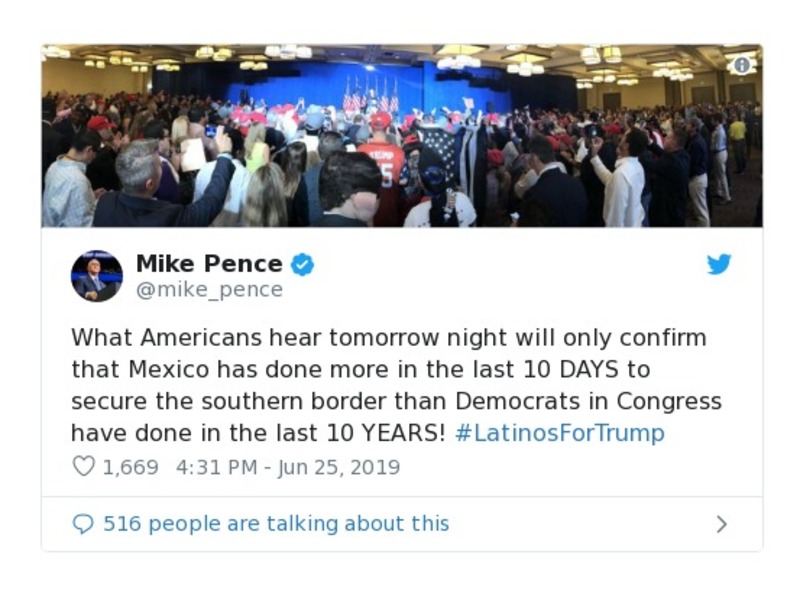Viewport: 800px width, 590px height.
Task: Open Twitter via the bird logo icon
Action: [x=719, y=265]
